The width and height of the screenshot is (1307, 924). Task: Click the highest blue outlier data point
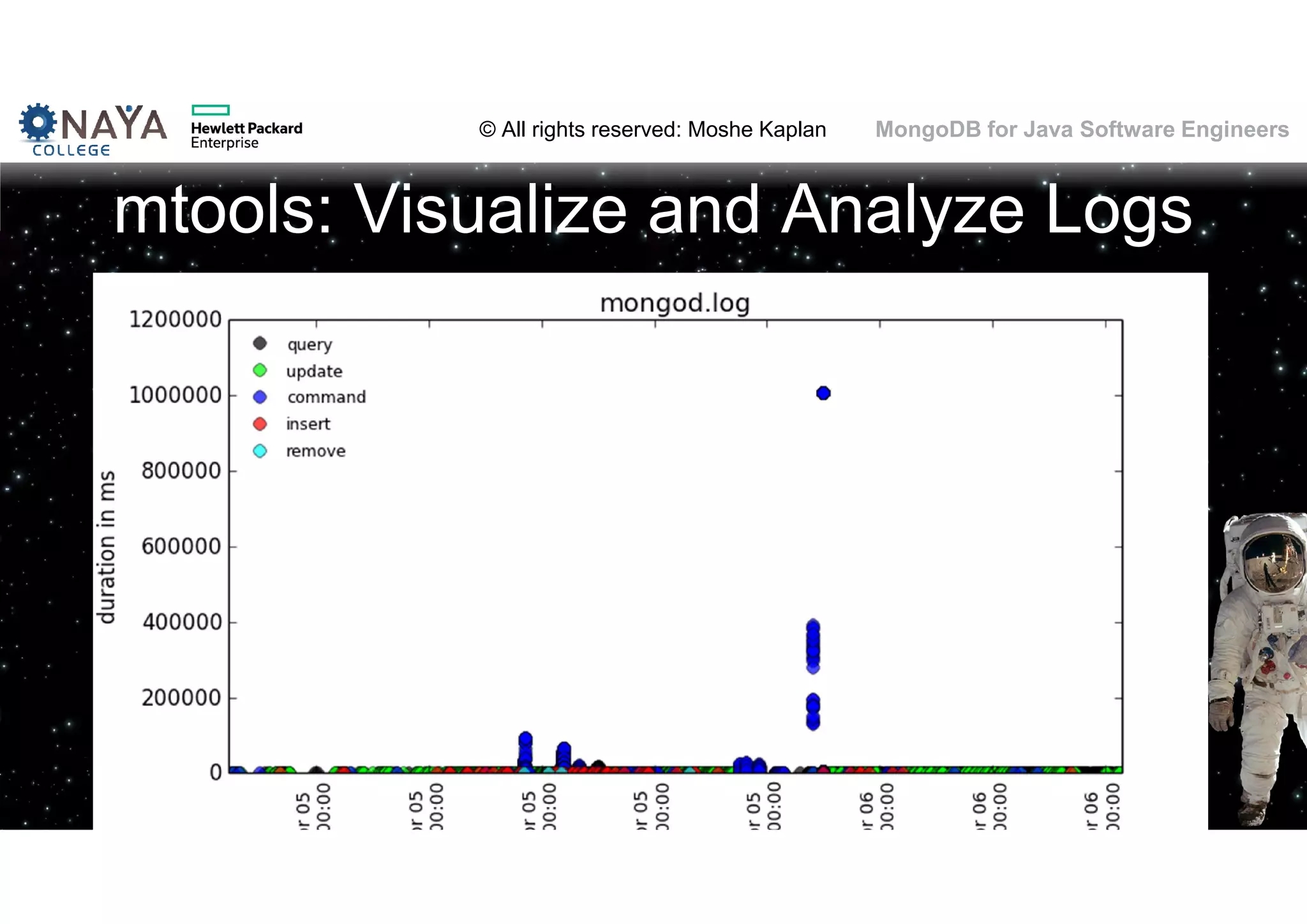click(823, 393)
